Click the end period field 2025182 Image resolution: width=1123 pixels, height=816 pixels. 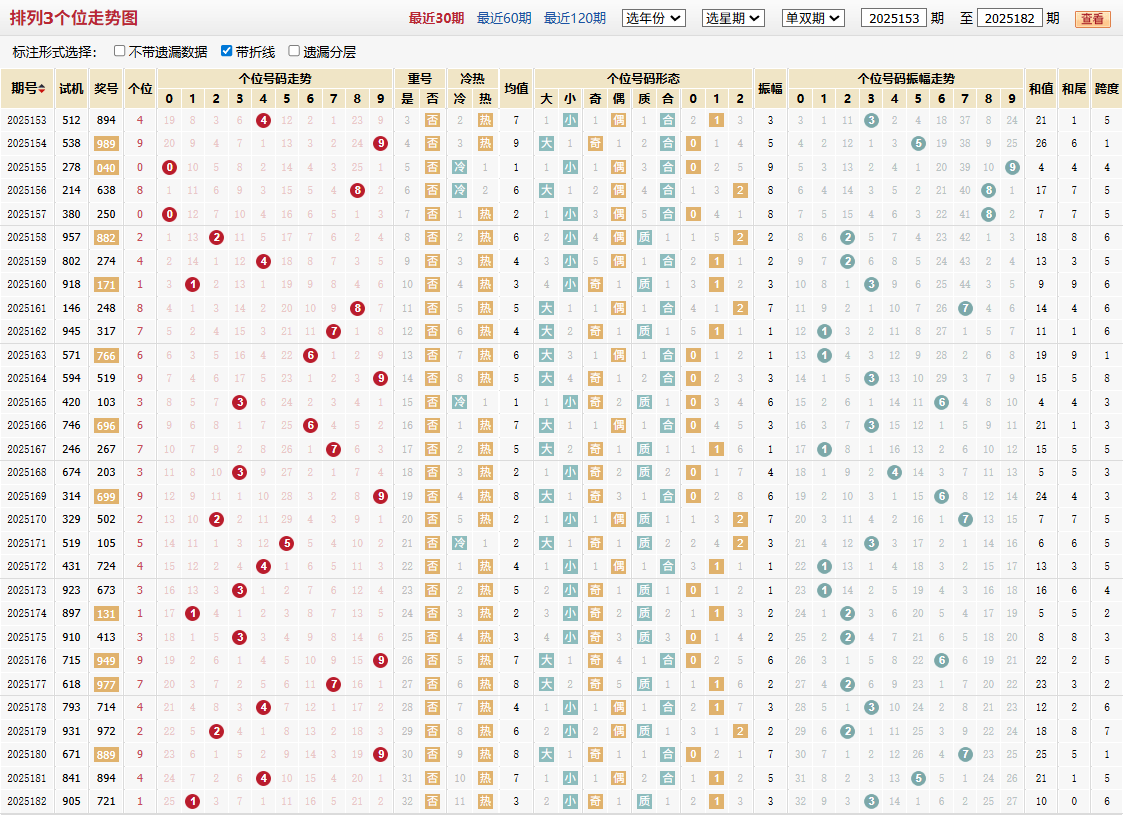1009,18
